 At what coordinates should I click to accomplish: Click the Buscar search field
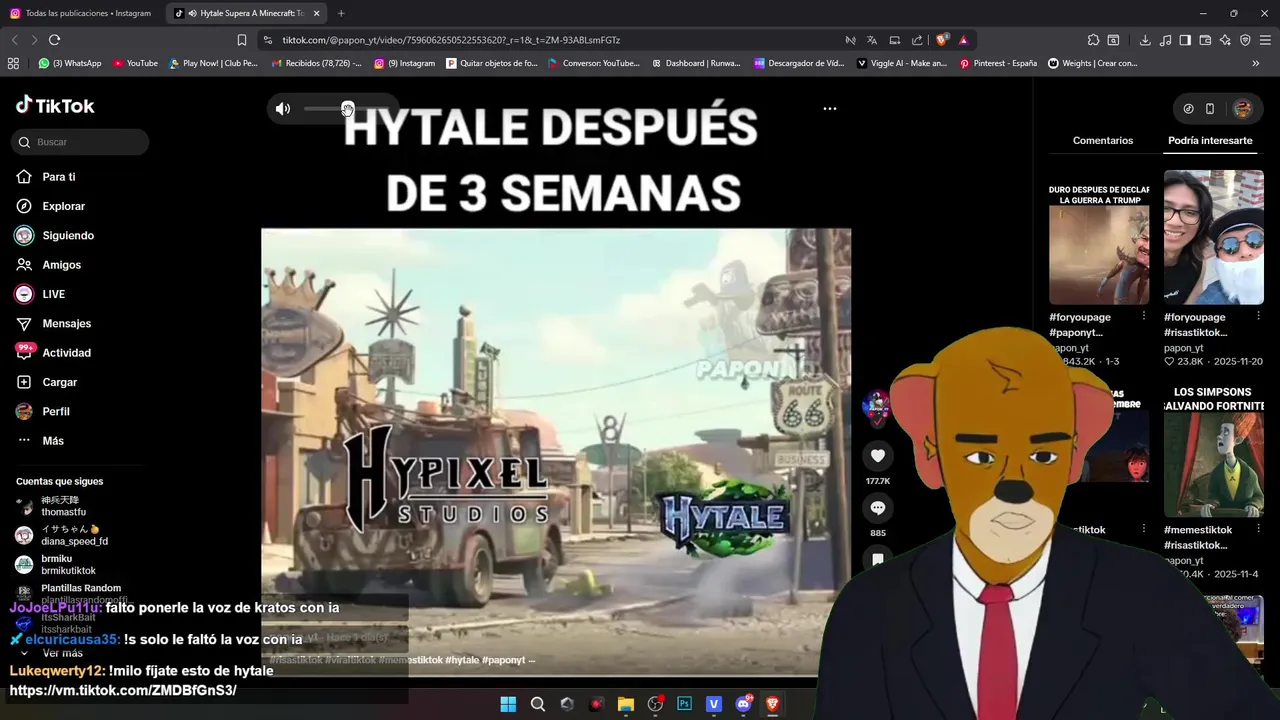pyautogui.click(x=81, y=142)
